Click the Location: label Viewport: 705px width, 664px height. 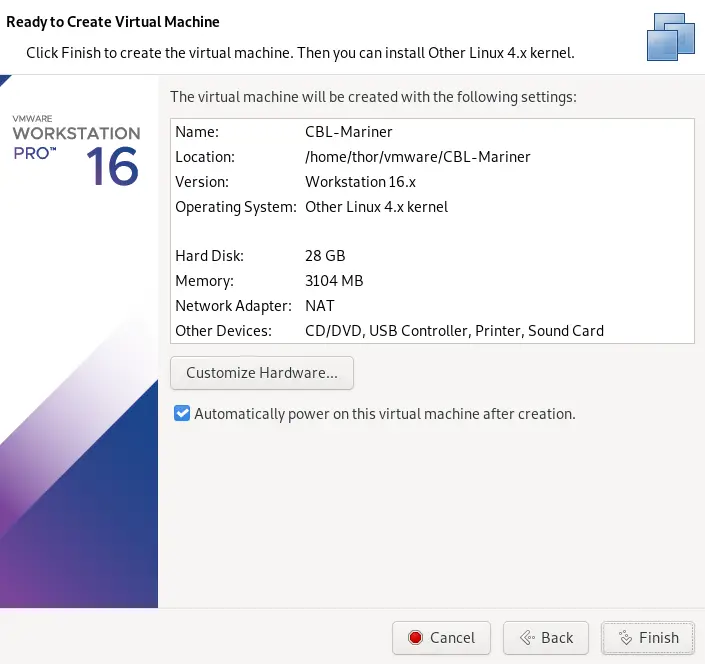tap(205, 157)
